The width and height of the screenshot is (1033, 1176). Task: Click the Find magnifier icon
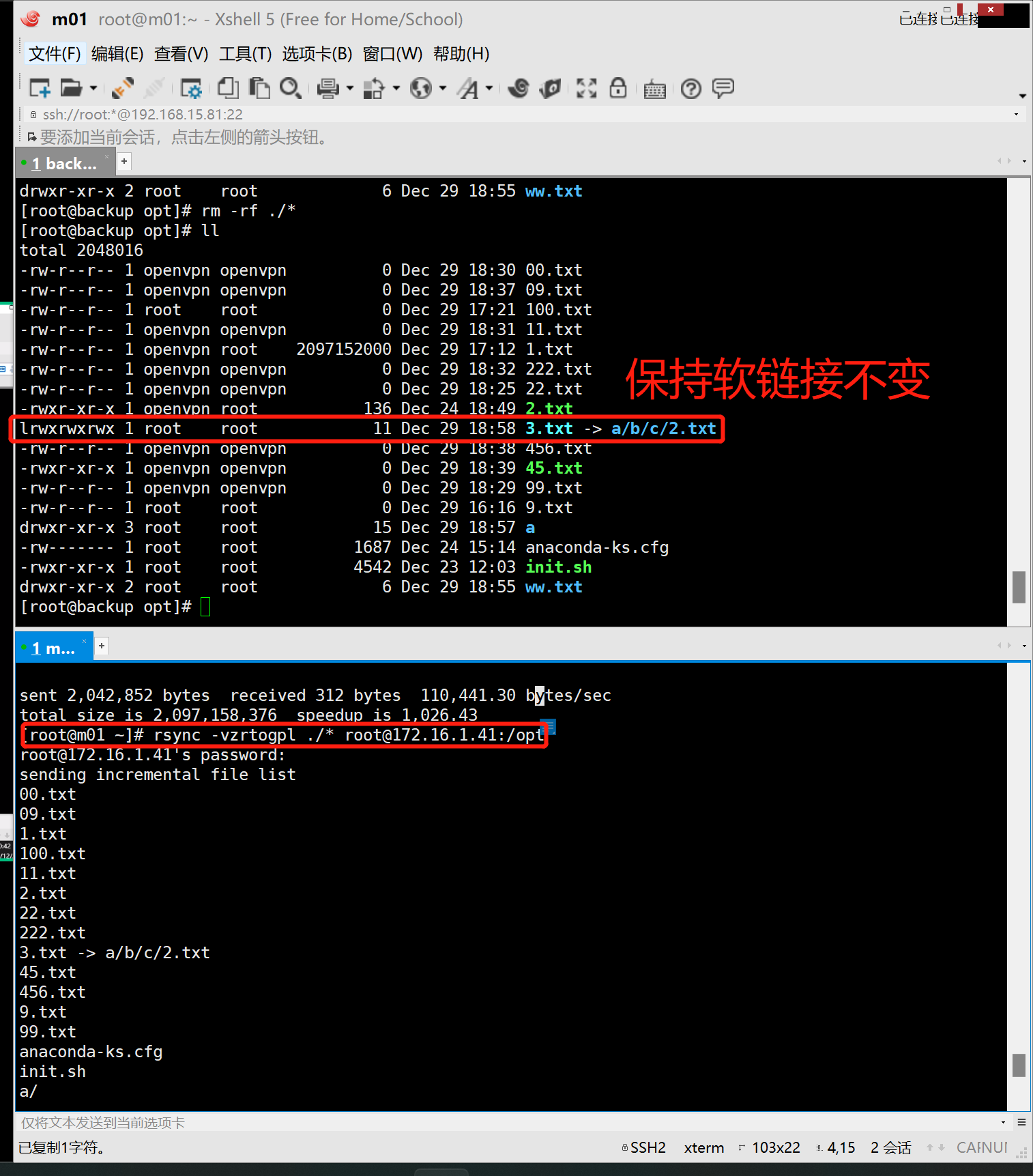pos(291,88)
